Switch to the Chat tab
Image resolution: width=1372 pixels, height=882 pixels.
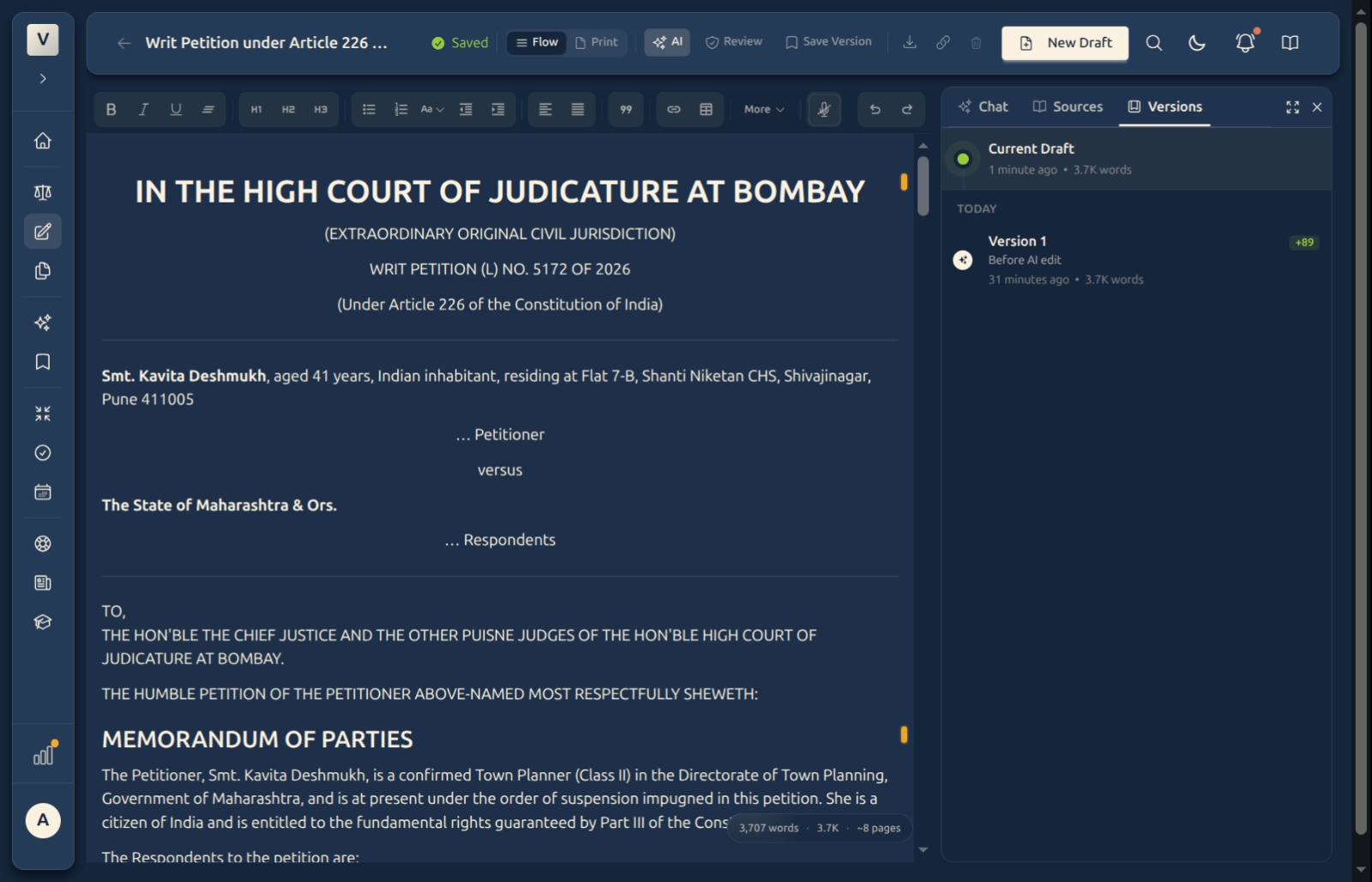tap(983, 106)
